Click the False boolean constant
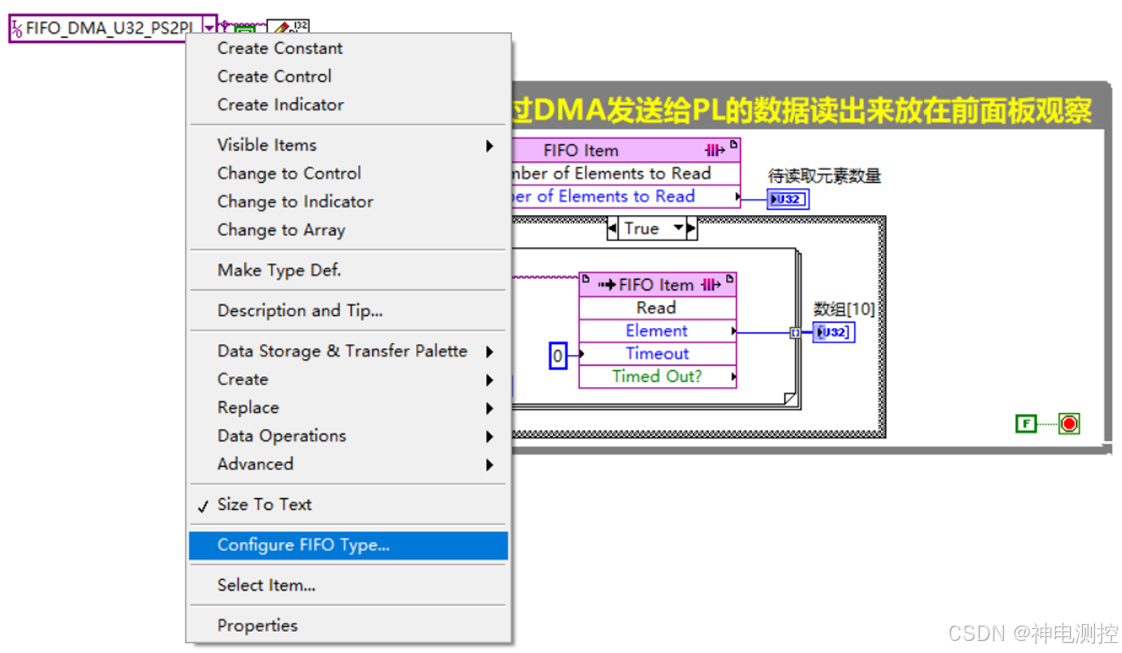 tap(1026, 423)
